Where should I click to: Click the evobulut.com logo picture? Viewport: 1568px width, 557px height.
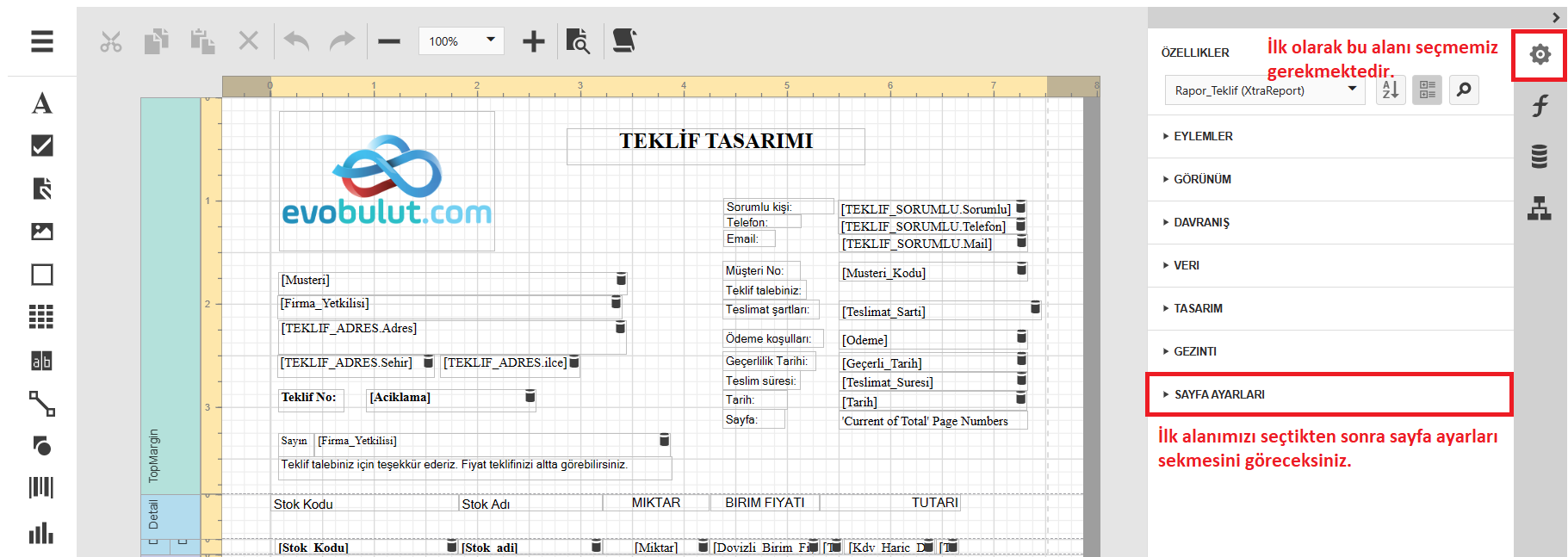coord(387,181)
